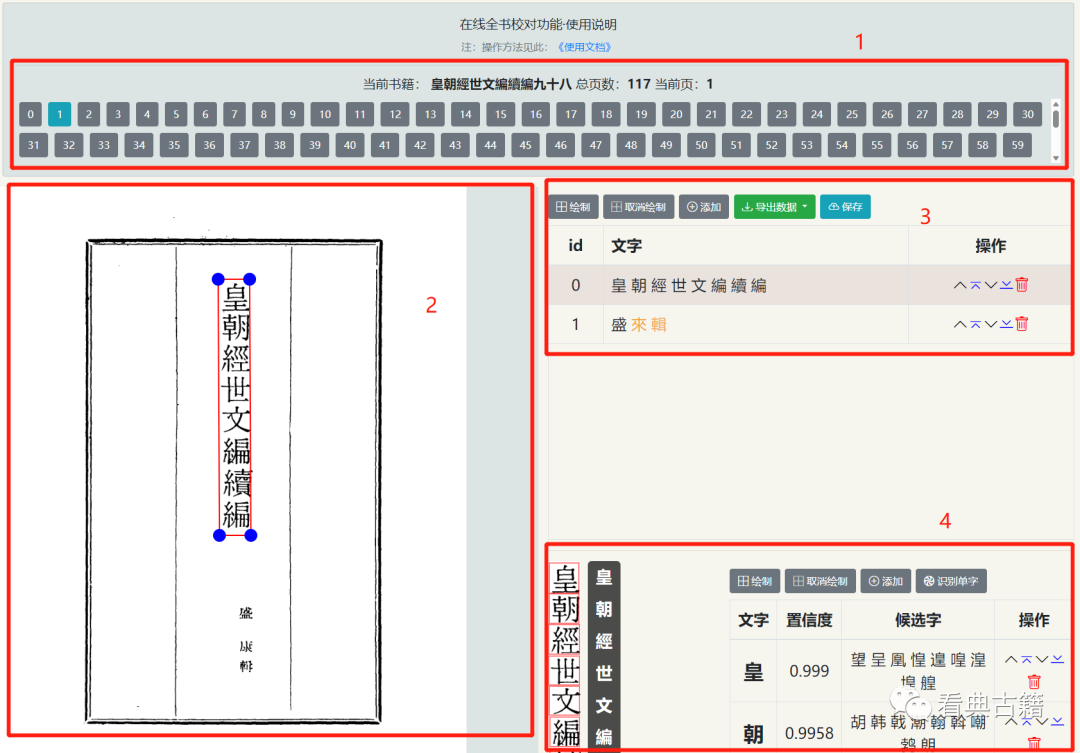This screenshot has height=753, width=1080.
Task: Move row 0 down one position
Action: tap(990, 285)
